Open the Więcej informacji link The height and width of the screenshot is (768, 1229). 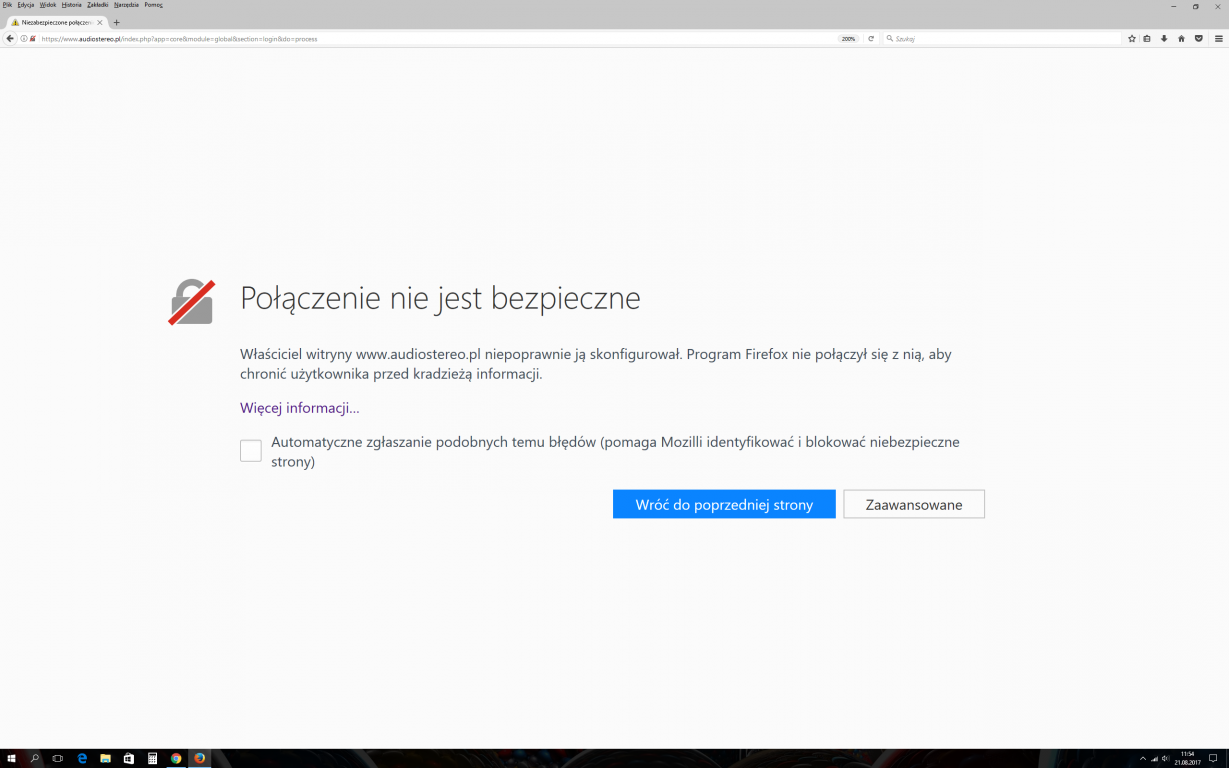coord(299,408)
